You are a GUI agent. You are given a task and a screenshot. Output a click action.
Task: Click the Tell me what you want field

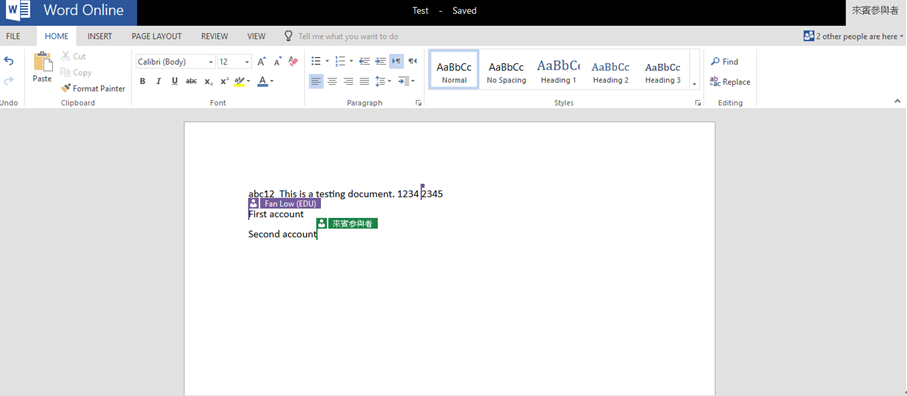pyautogui.click(x=348, y=36)
